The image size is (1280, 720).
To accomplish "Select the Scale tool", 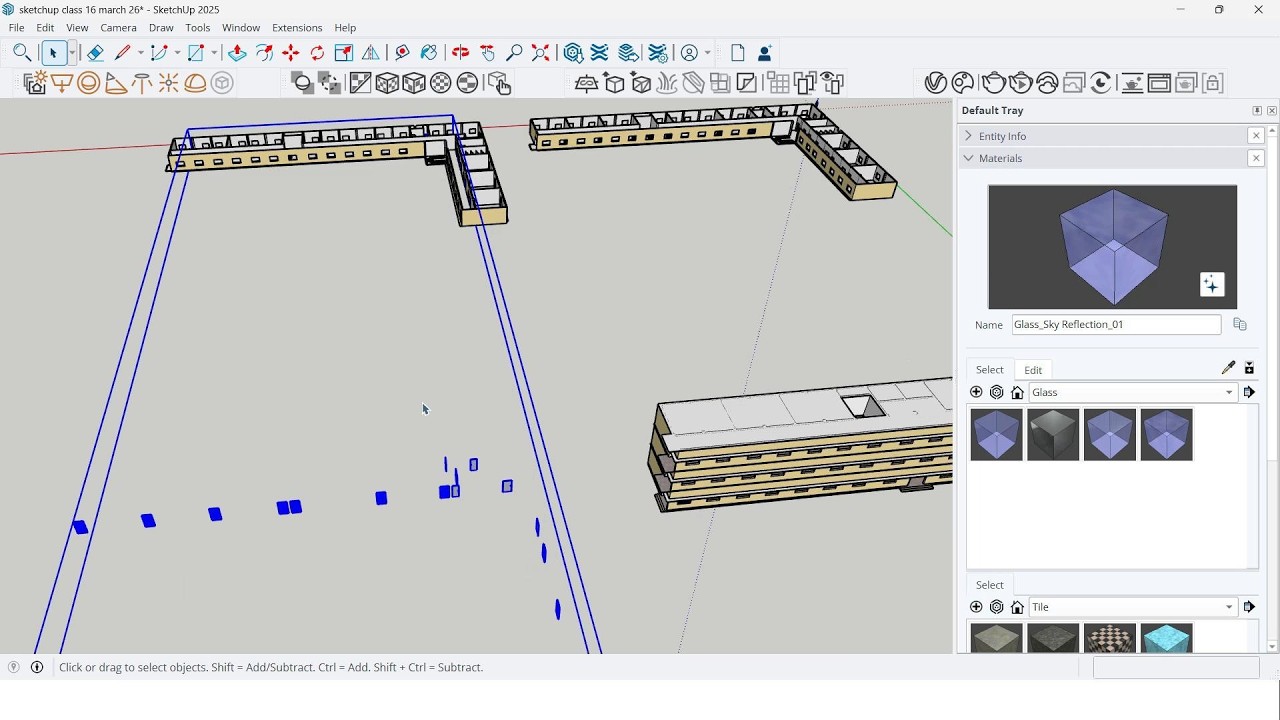I will pos(344,53).
